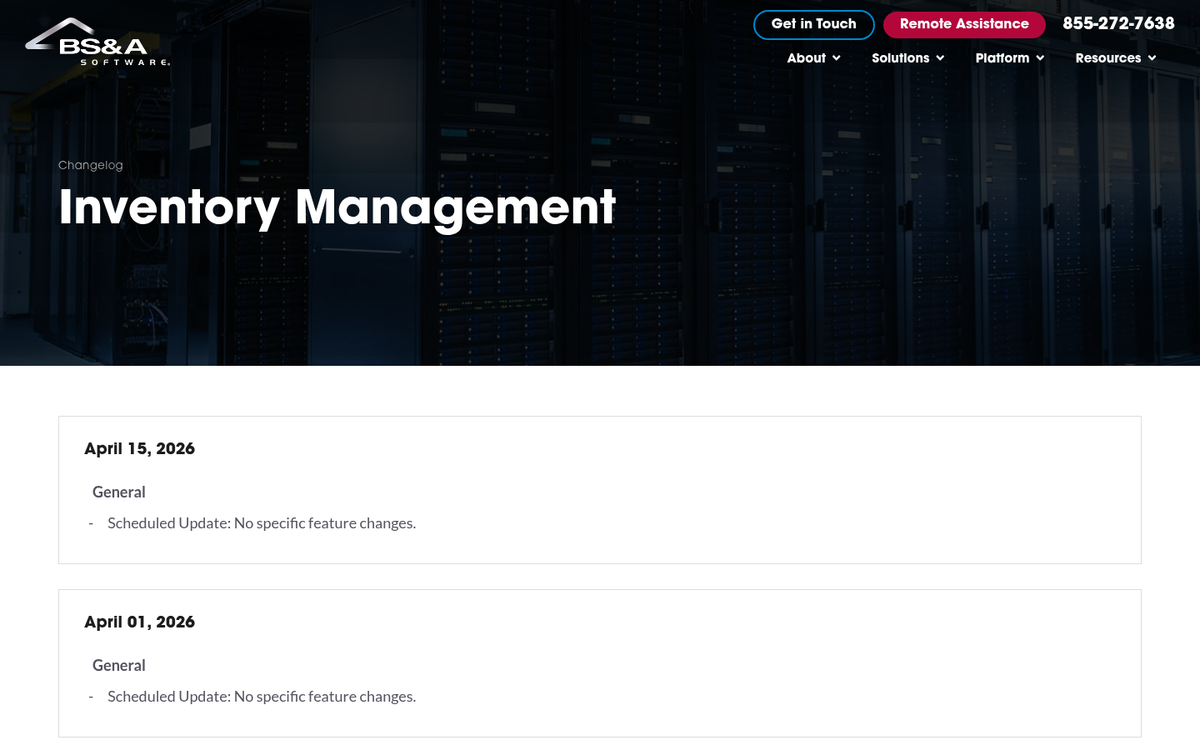Click the General section under April 01
This screenshot has height=750, width=1200.
(118, 665)
